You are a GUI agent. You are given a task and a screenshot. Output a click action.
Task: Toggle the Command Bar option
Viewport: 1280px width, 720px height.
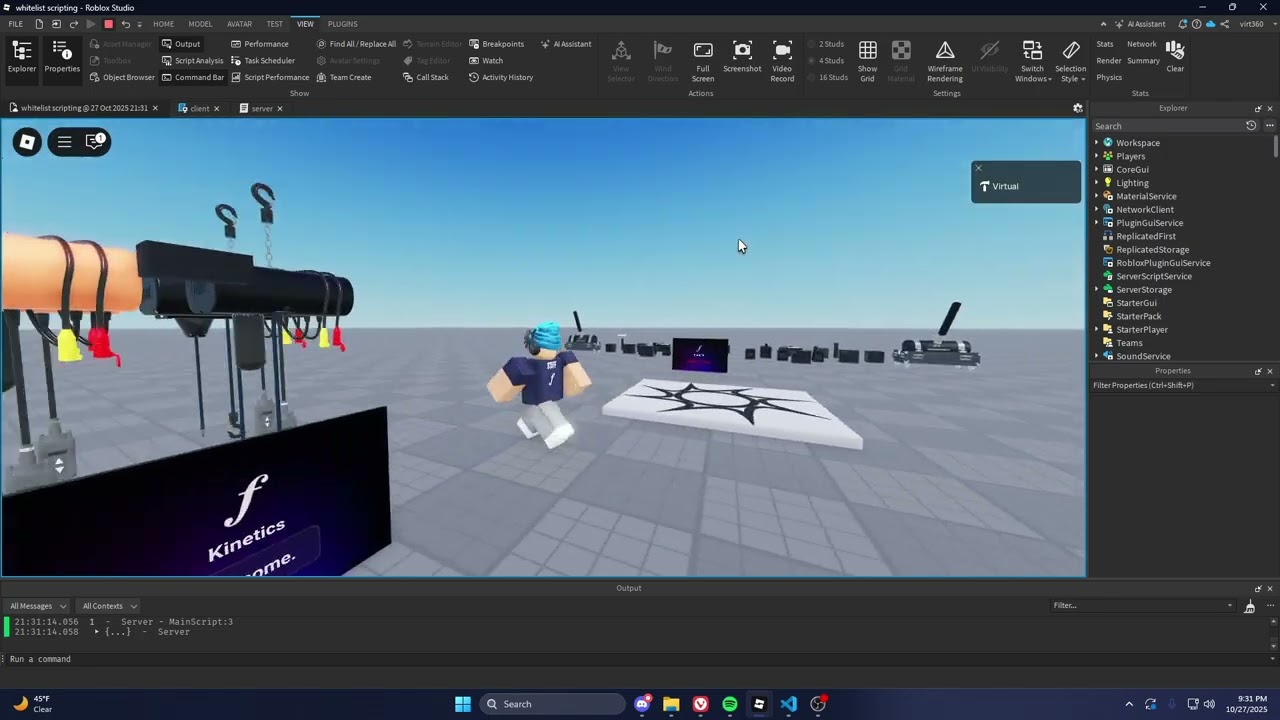tap(192, 77)
